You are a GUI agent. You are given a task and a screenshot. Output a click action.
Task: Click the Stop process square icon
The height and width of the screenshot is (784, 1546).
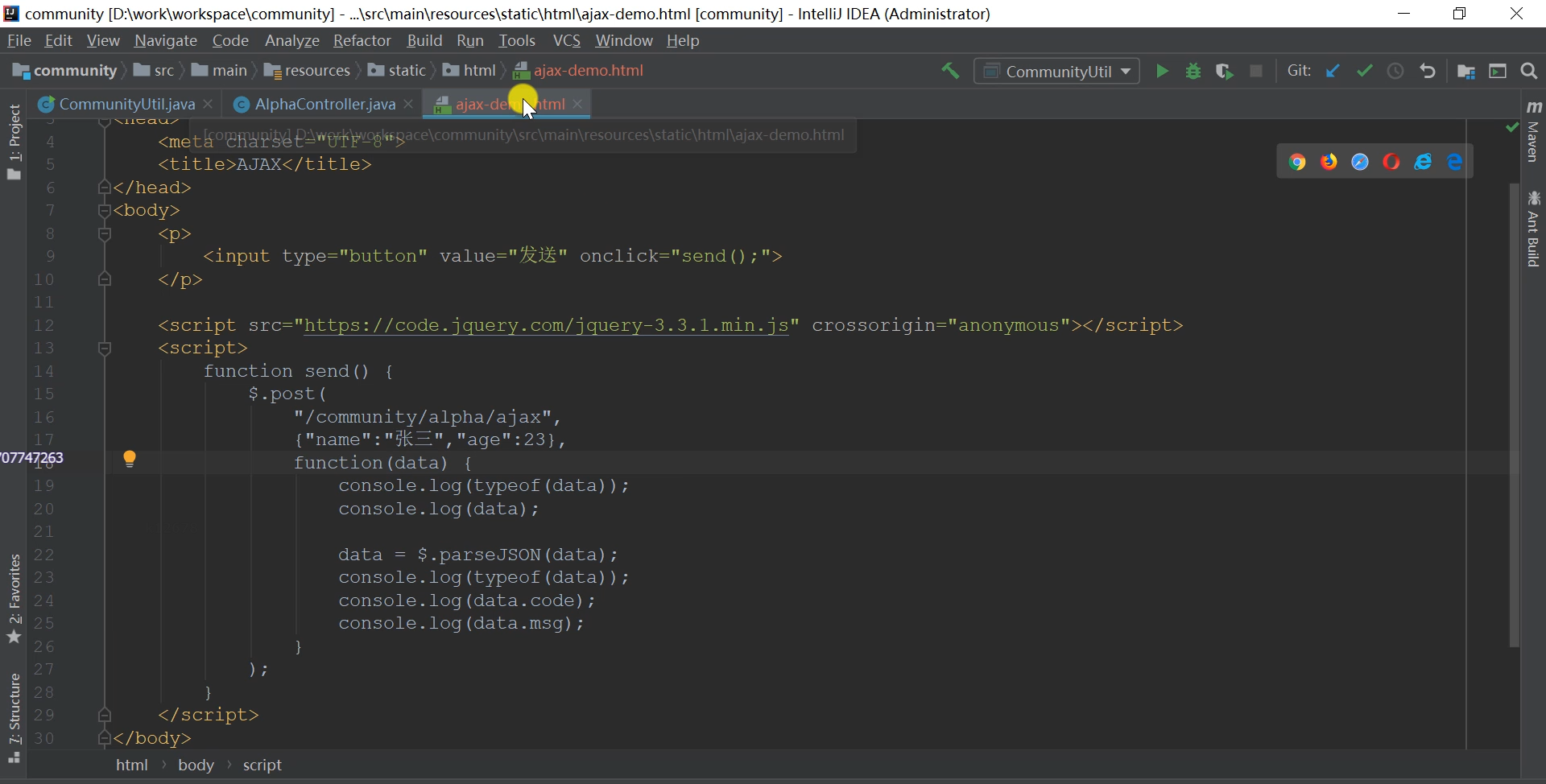tap(1256, 71)
